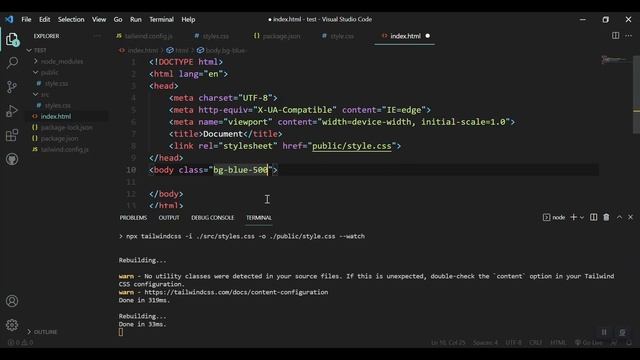640x360 pixels.
Task: Select the index.html editor tab
Action: tap(405, 36)
